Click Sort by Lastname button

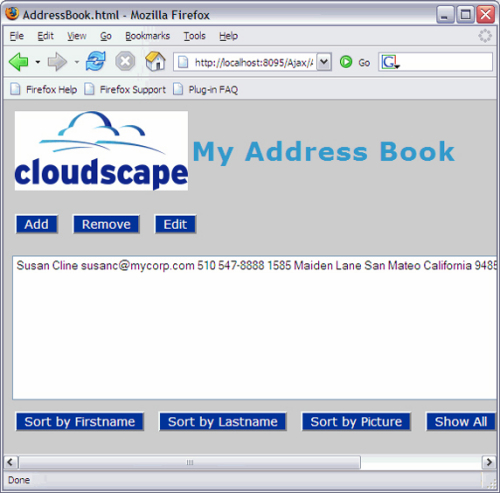223,422
